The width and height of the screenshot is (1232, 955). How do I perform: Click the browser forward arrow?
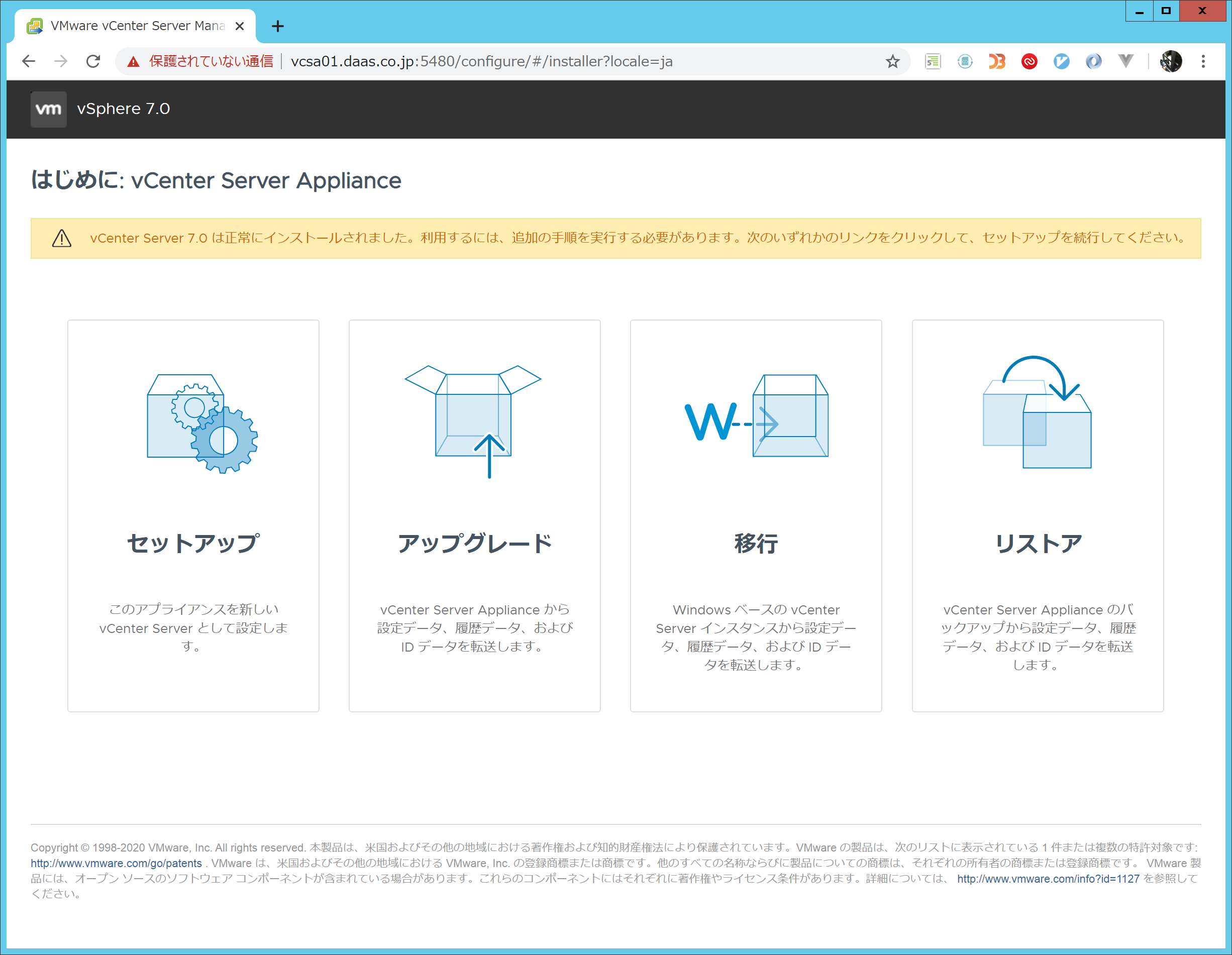click(61, 61)
